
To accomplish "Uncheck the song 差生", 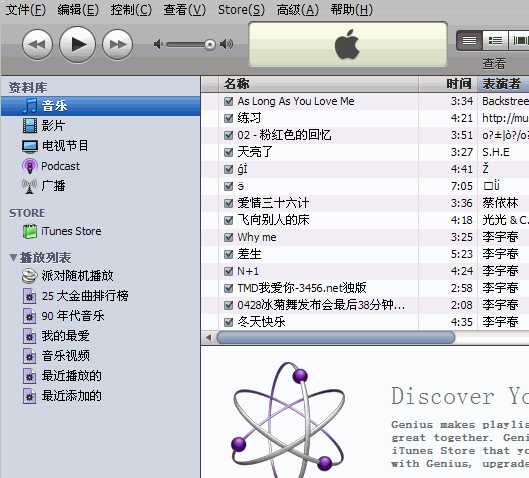I will (229, 254).
